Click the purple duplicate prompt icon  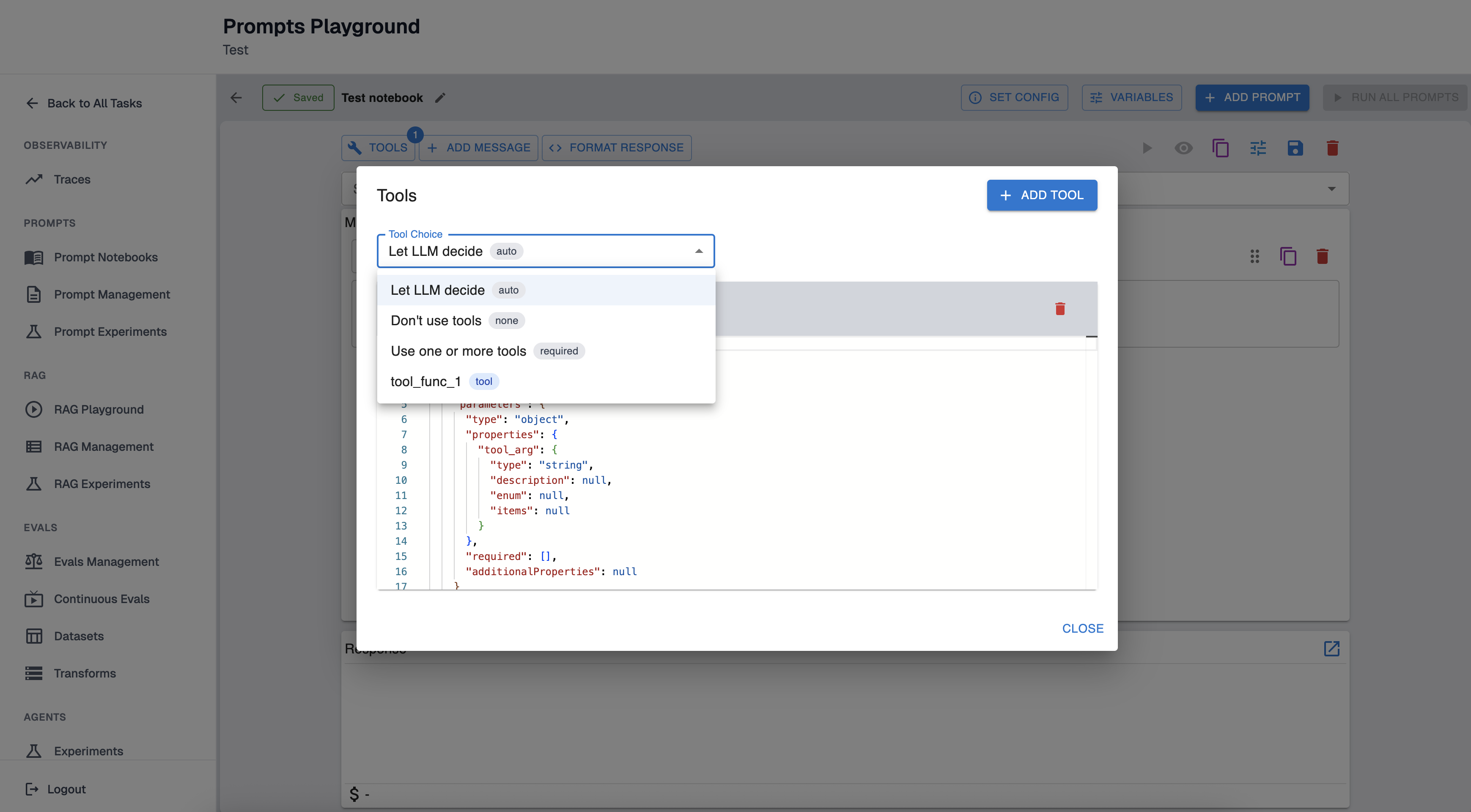point(1220,148)
